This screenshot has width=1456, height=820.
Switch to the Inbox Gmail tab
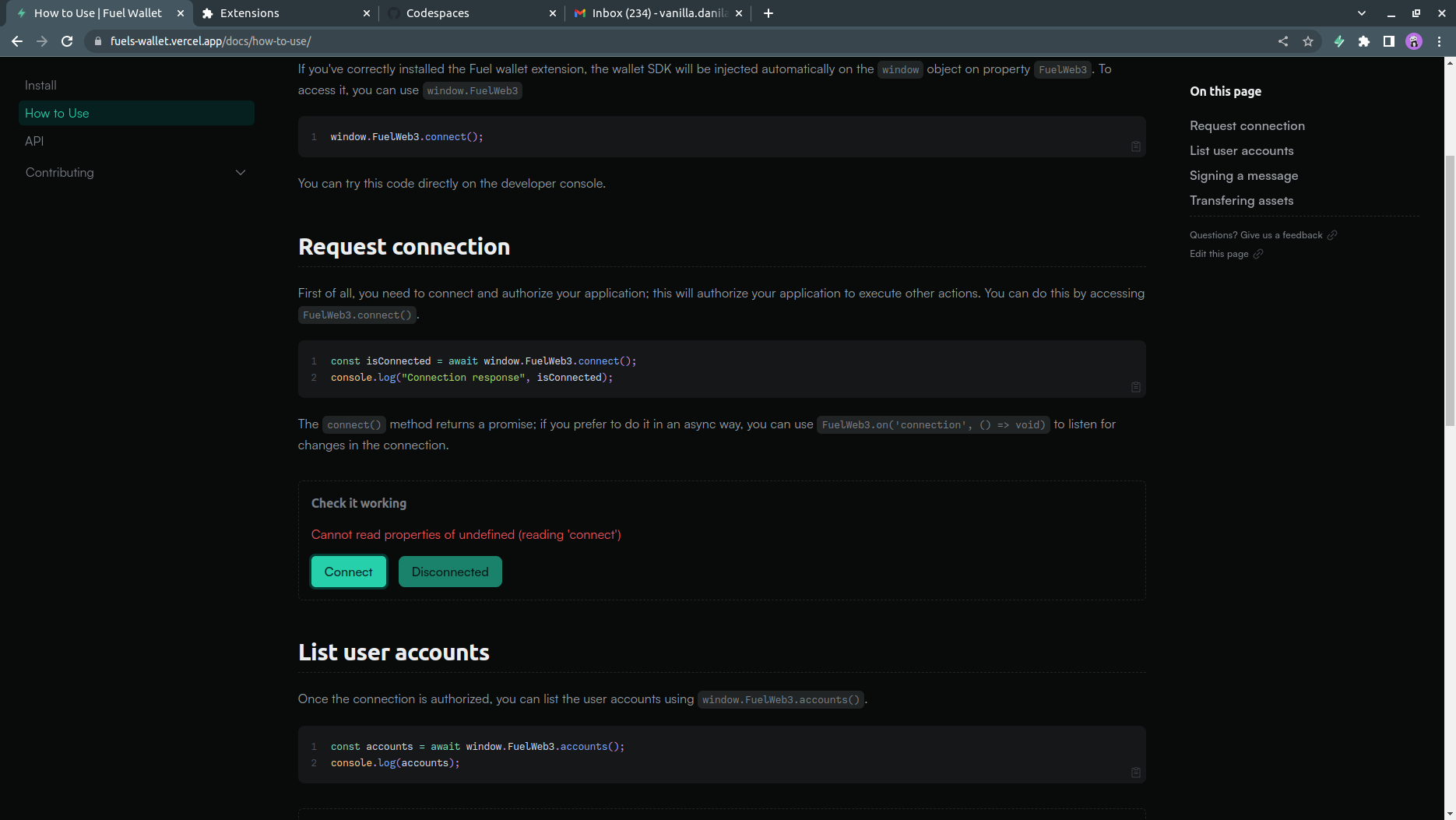click(654, 12)
